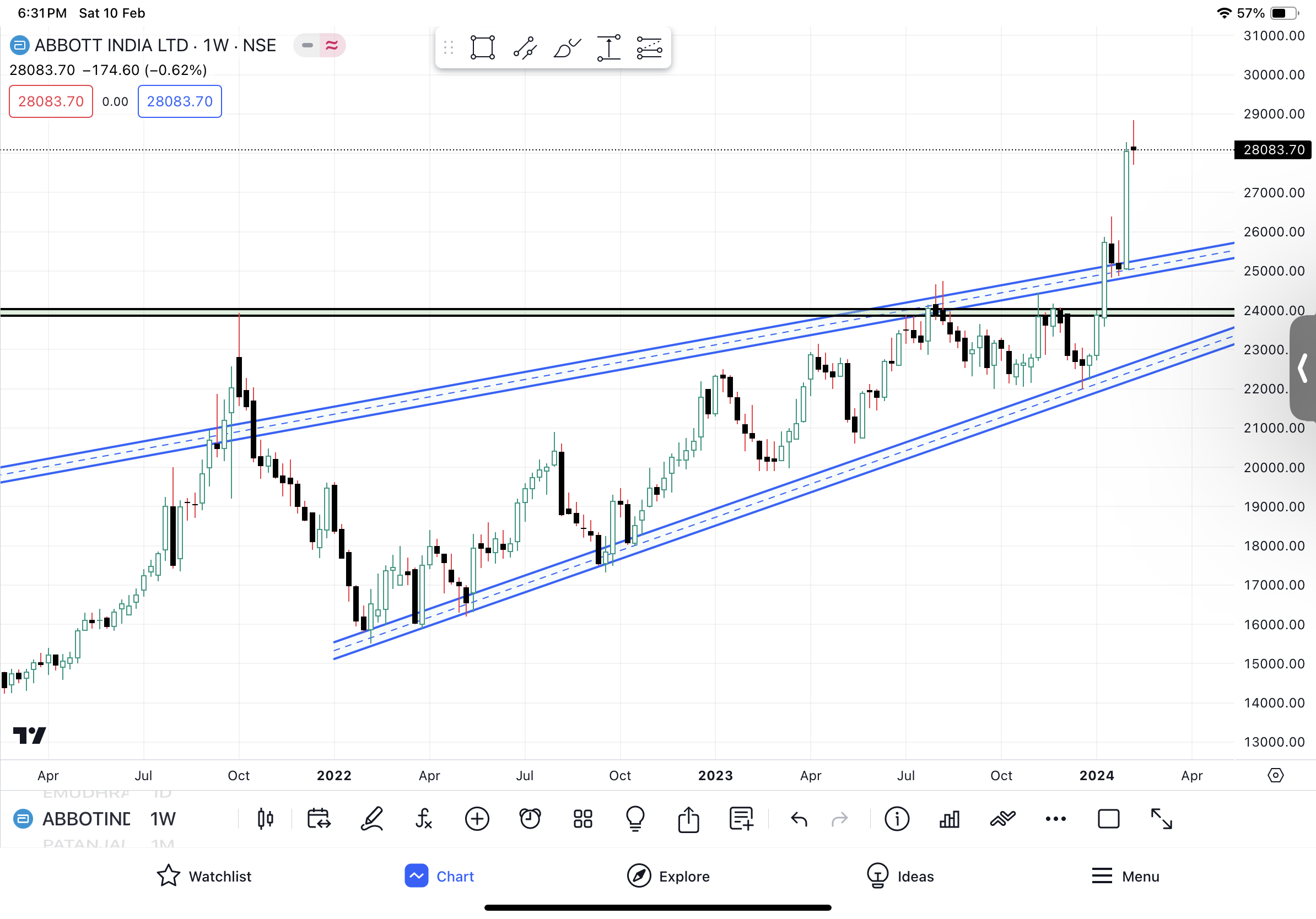The width and height of the screenshot is (1316, 919).
Task: Open the Menu tab
Action: click(x=1126, y=877)
